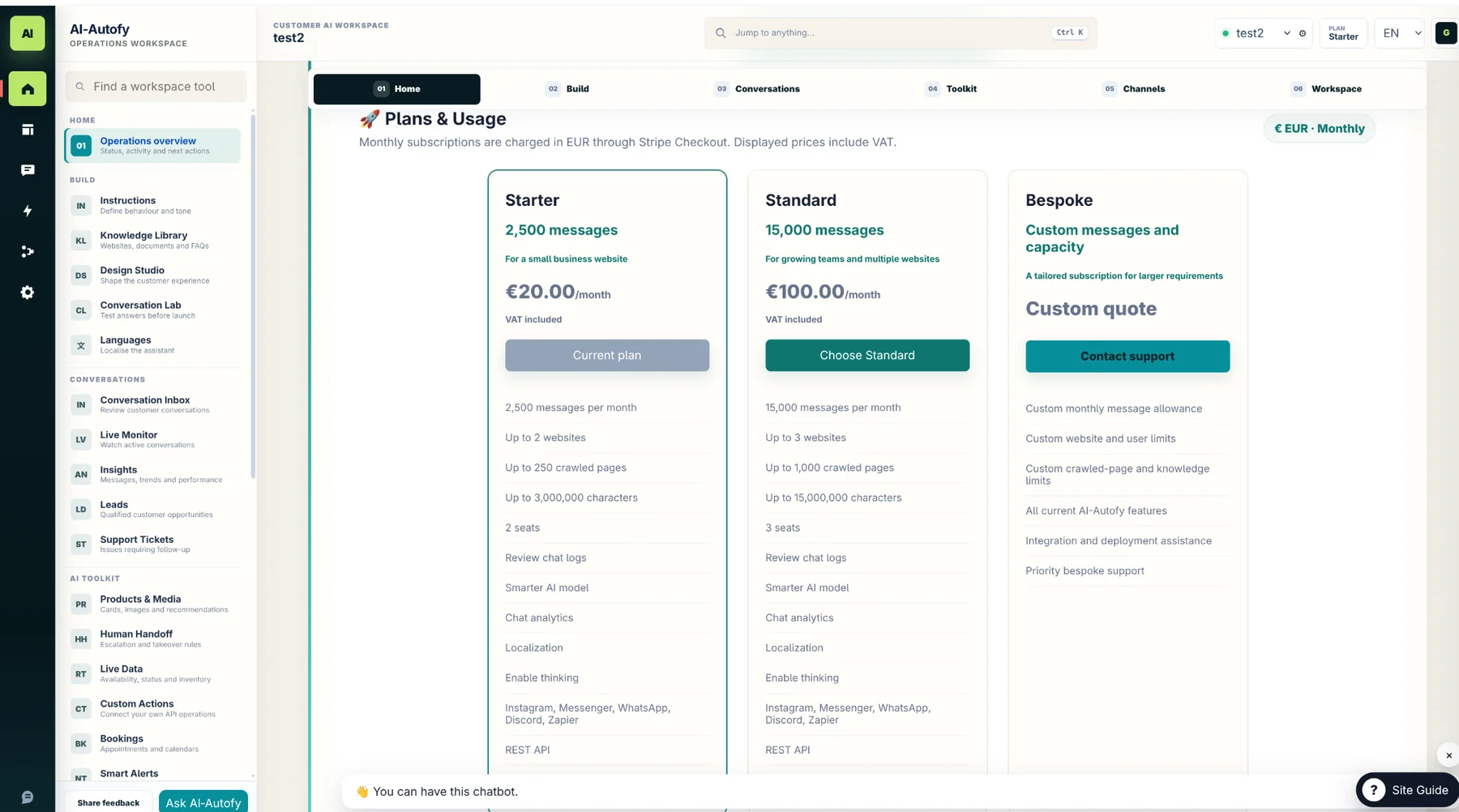Switch to the Build tab
The width and height of the screenshot is (1459, 812).
pos(567,89)
